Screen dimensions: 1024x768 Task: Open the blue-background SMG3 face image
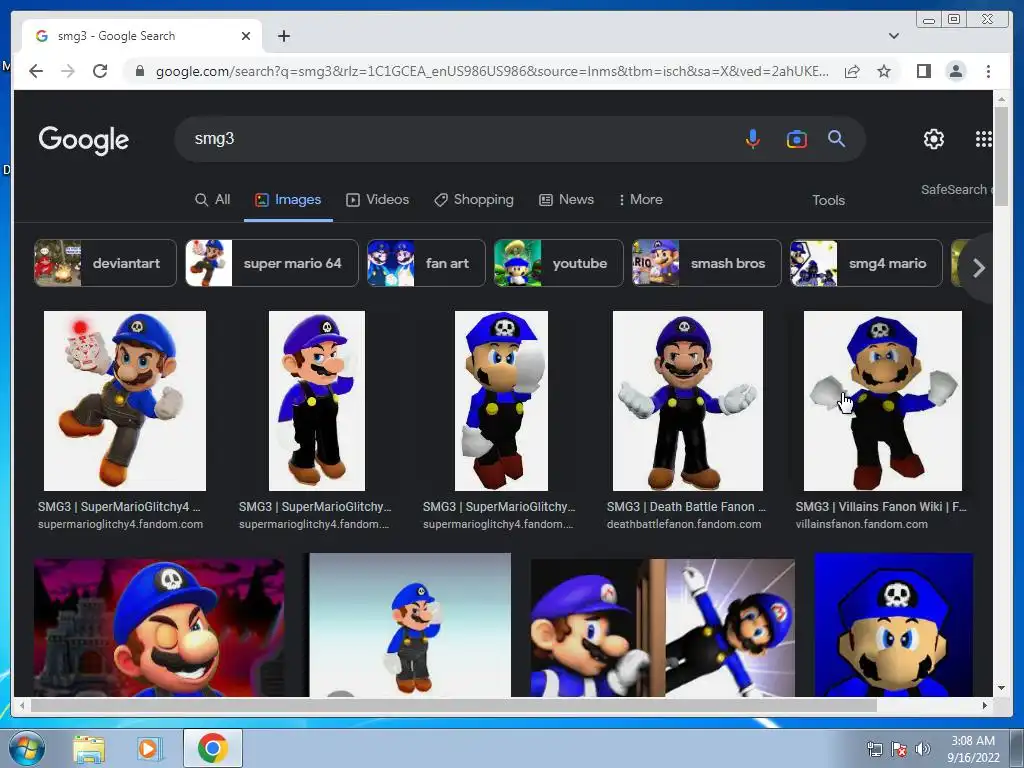click(x=893, y=625)
